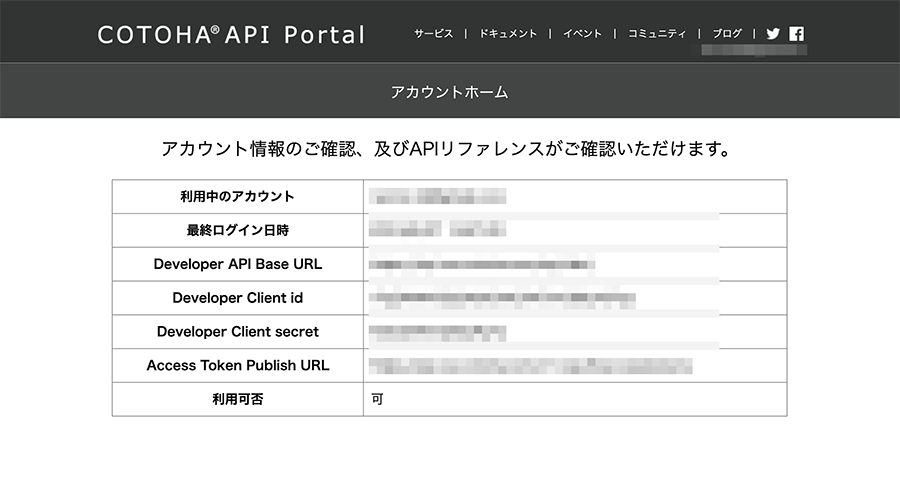Visit the ブログ link

pyautogui.click(x=727, y=34)
